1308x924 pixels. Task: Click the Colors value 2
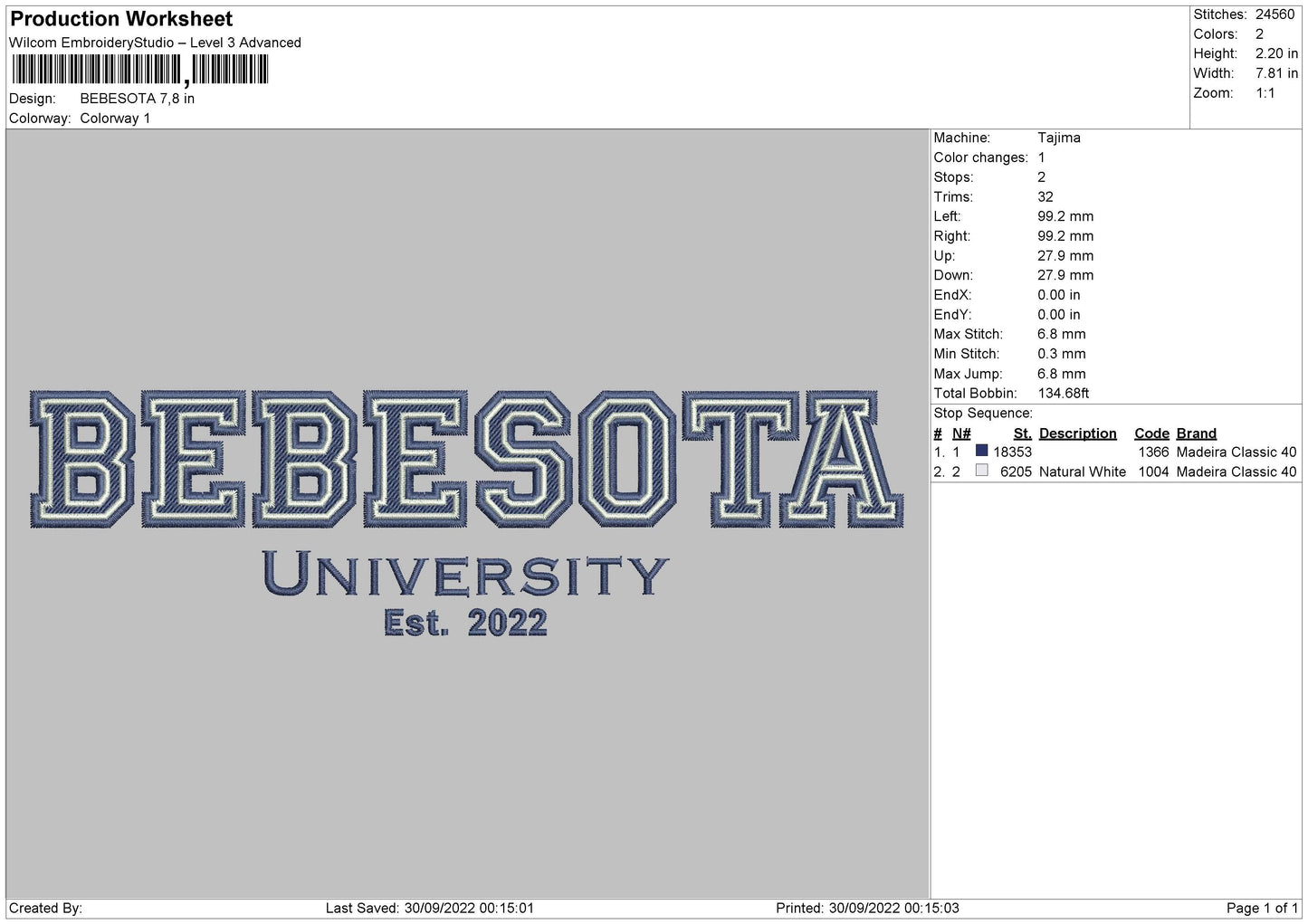1259,34
